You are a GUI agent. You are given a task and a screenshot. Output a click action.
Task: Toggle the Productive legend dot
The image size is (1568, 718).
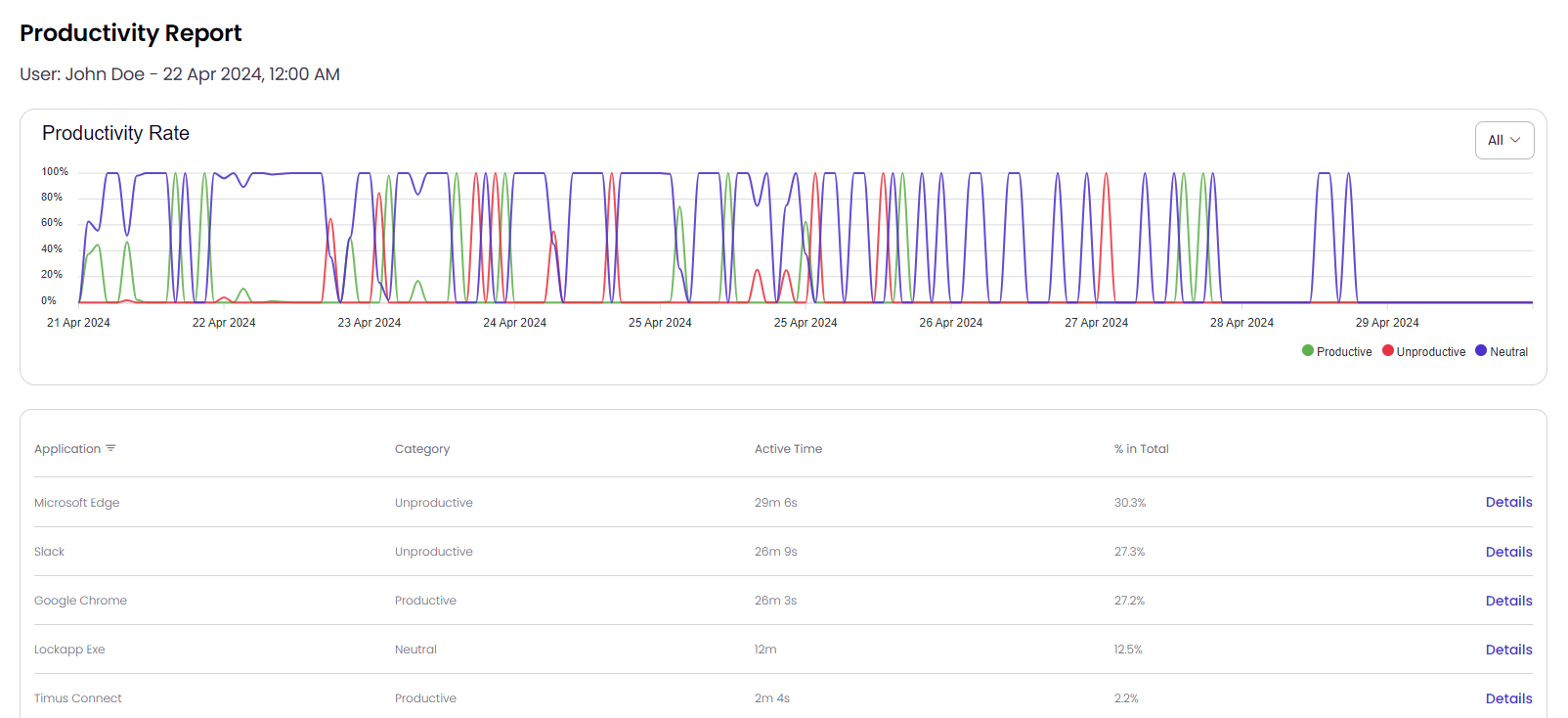(x=1308, y=351)
